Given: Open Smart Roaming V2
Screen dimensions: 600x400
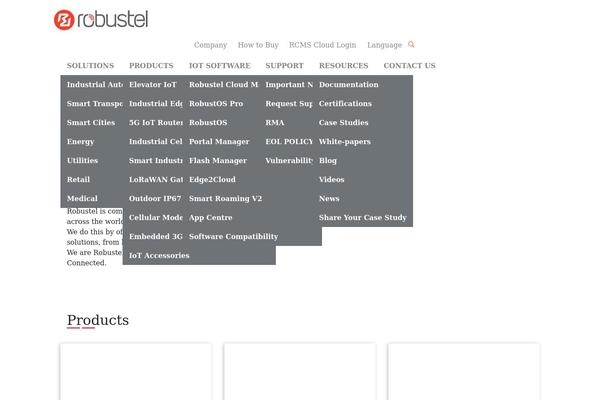Looking at the screenshot, I should [225, 198].
